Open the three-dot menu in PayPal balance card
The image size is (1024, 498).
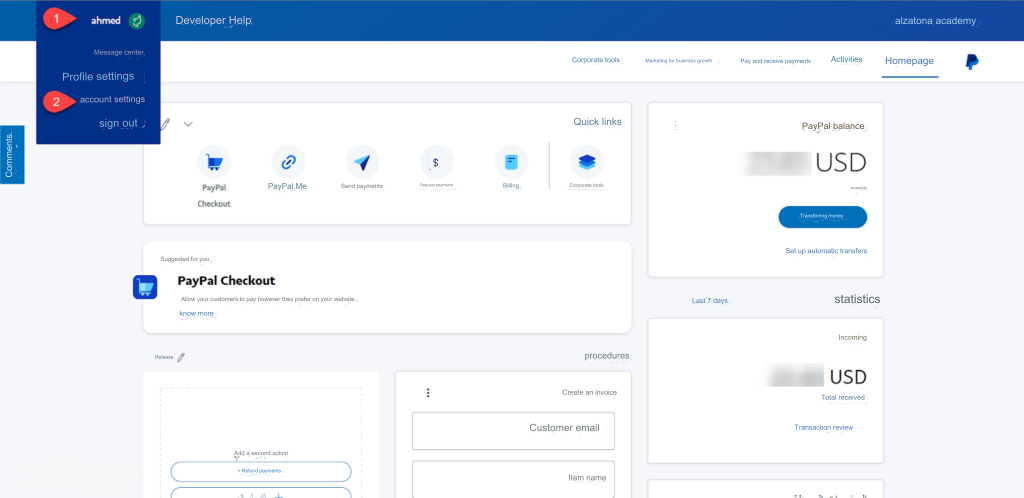click(675, 125)
